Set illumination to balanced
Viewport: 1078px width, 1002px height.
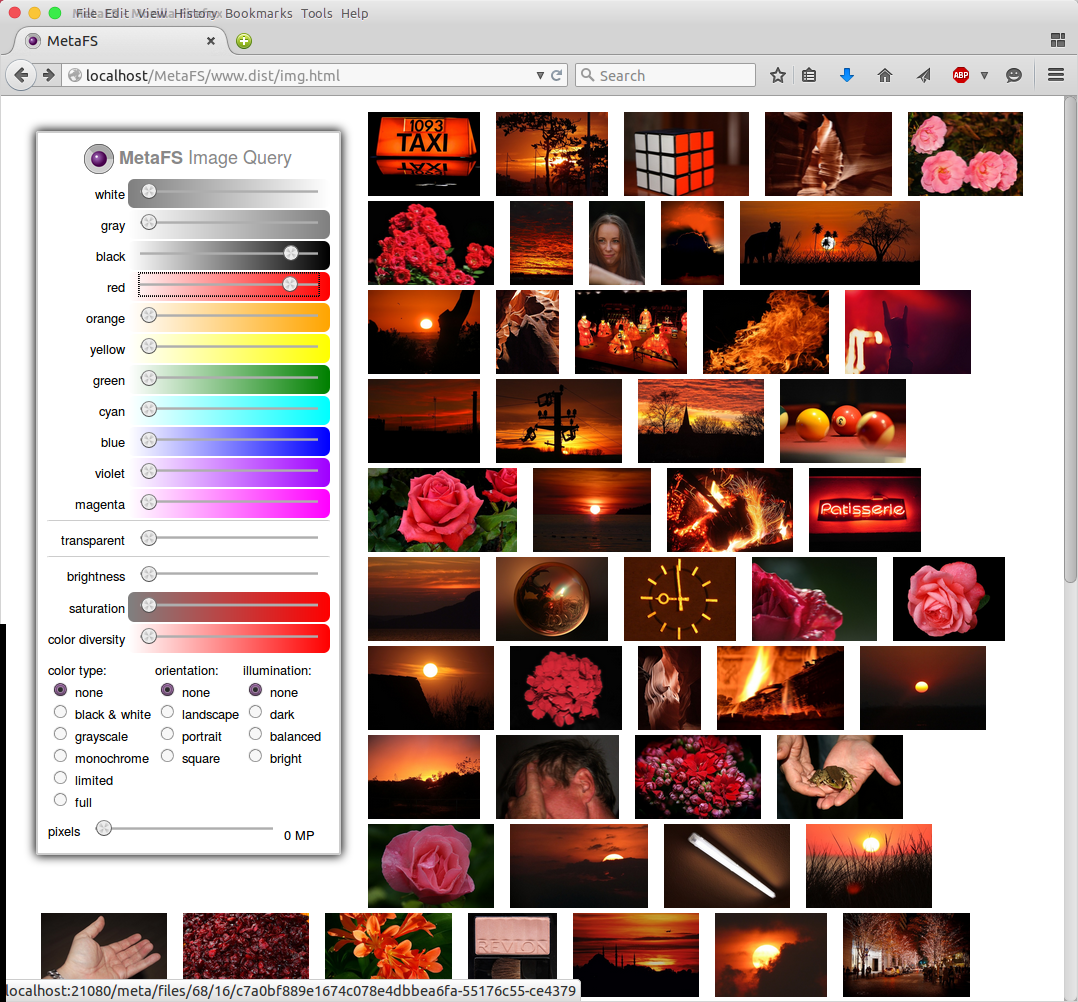pyautogui.click(x=255, y=734)
